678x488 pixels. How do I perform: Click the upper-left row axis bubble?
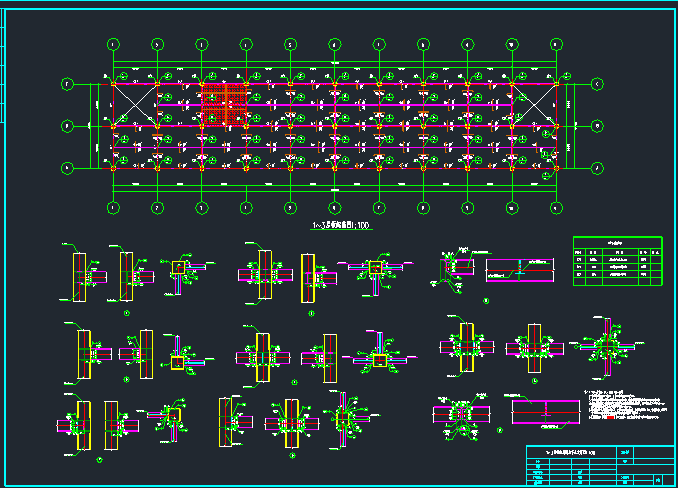pyautogui.click(x=67, y=84)
